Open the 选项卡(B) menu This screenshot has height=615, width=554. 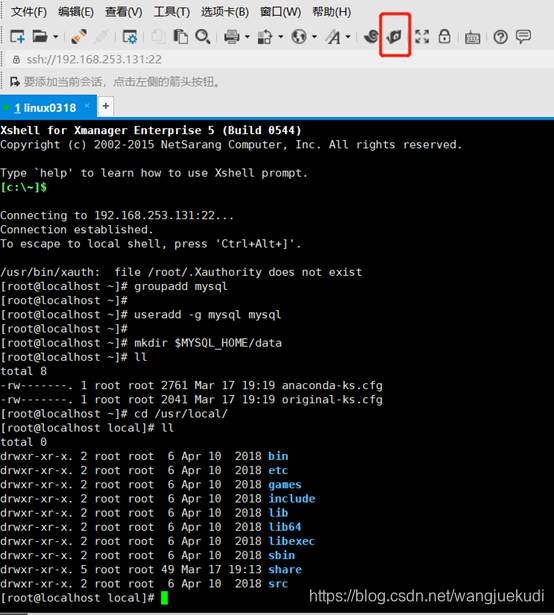pos(225,12)
